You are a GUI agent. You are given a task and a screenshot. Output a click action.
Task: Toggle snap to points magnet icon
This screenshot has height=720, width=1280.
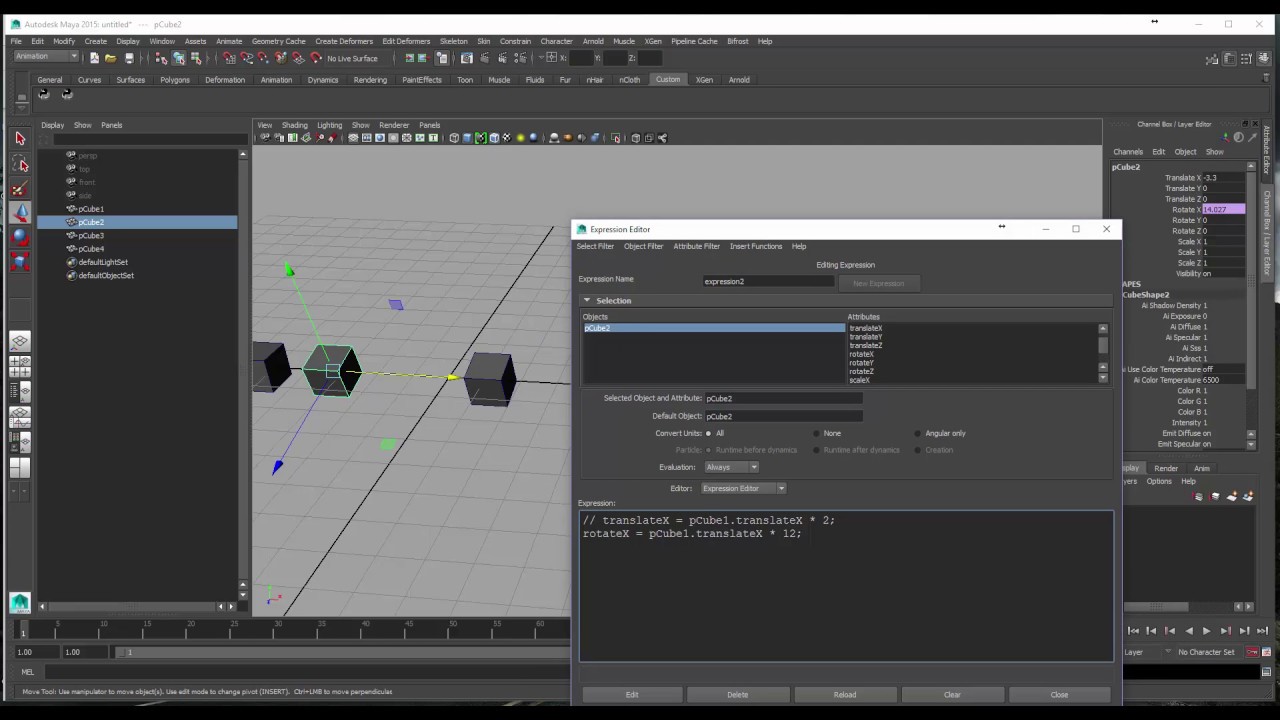click(264, 58)
